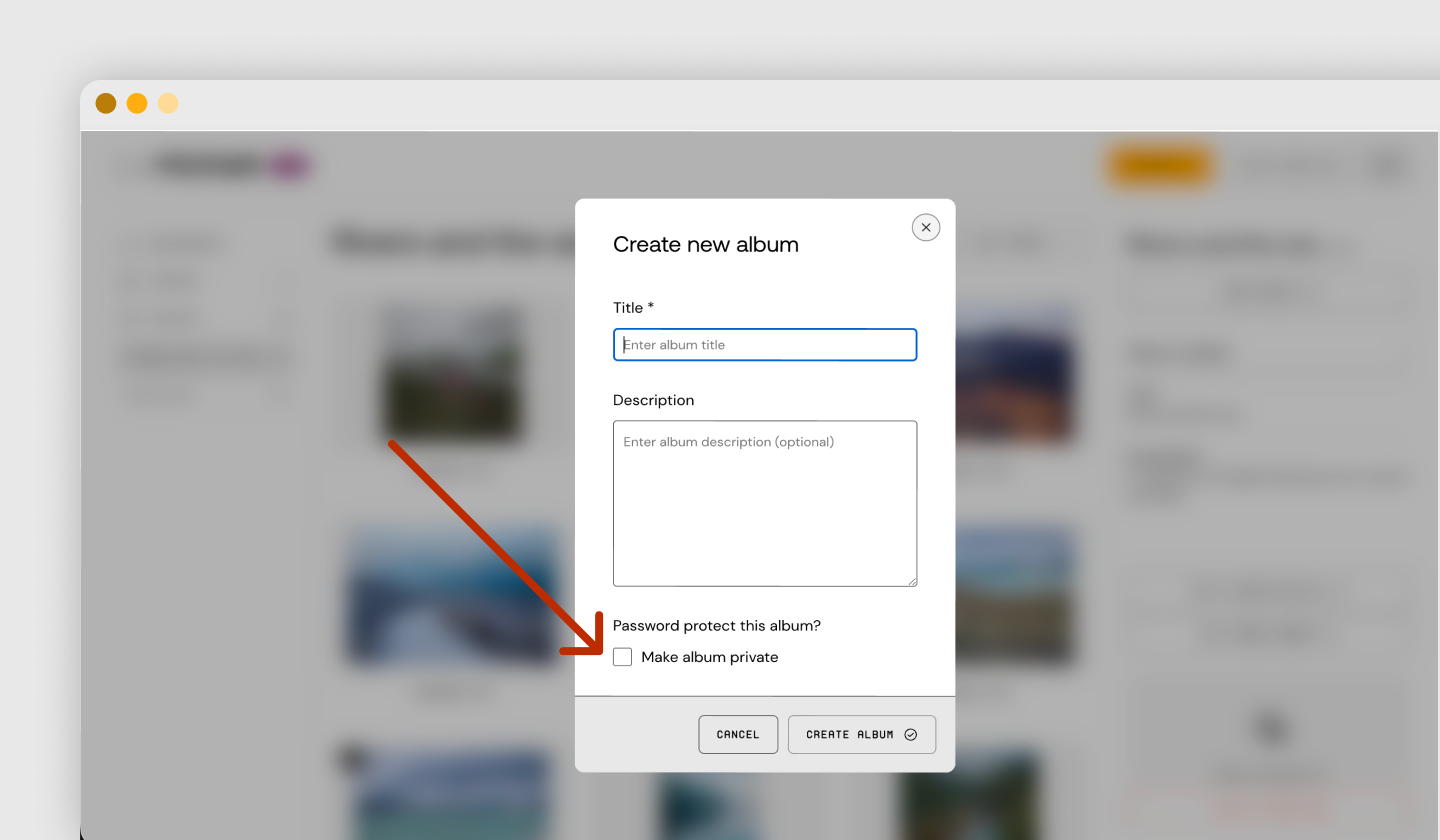Viewport: 1440px width, 840px height.
Task: Grab the Description box resize handle
Action: pos(911,580)
